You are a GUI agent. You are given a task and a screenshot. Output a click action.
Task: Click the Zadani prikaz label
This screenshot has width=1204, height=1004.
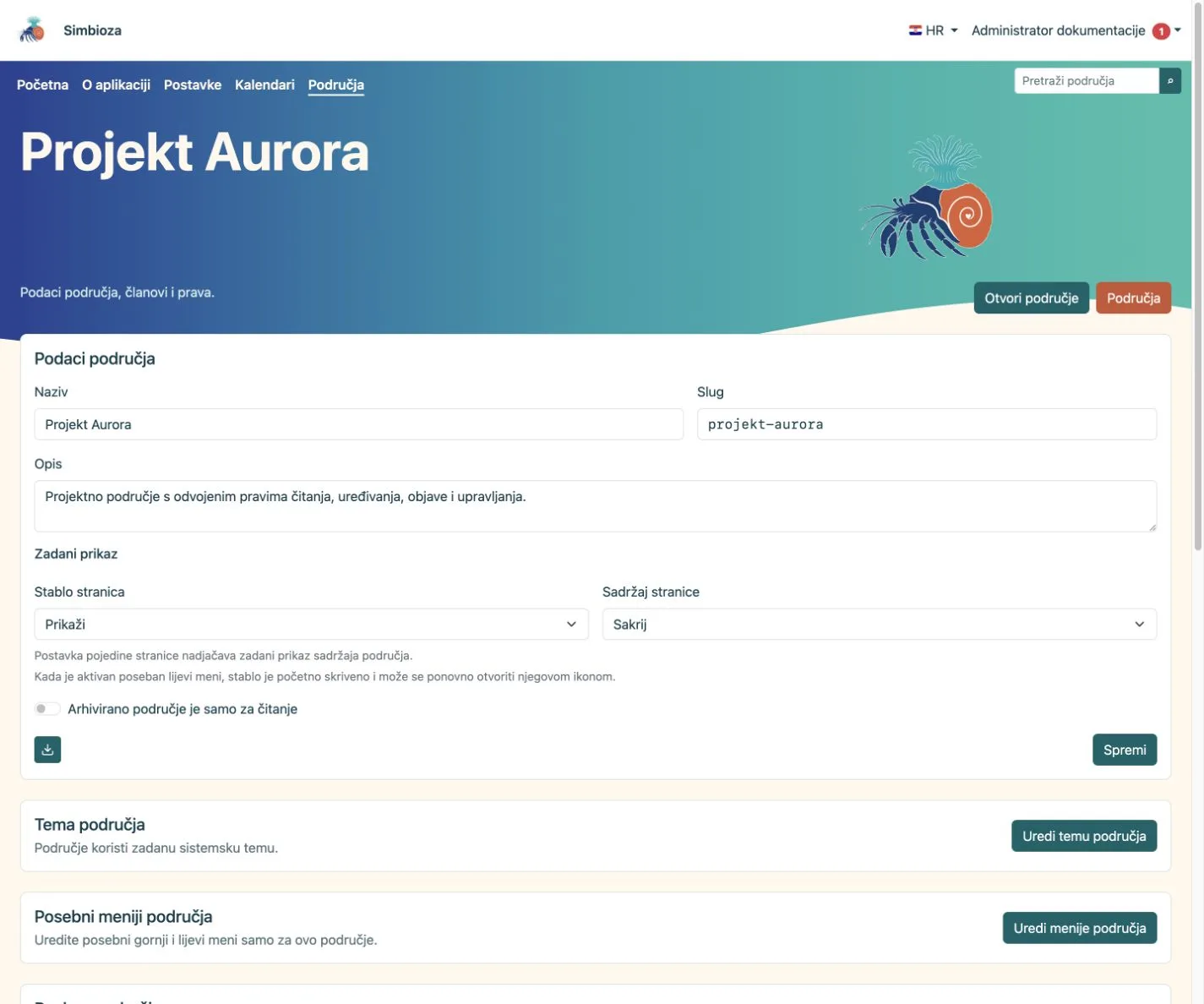click(76, 554)
